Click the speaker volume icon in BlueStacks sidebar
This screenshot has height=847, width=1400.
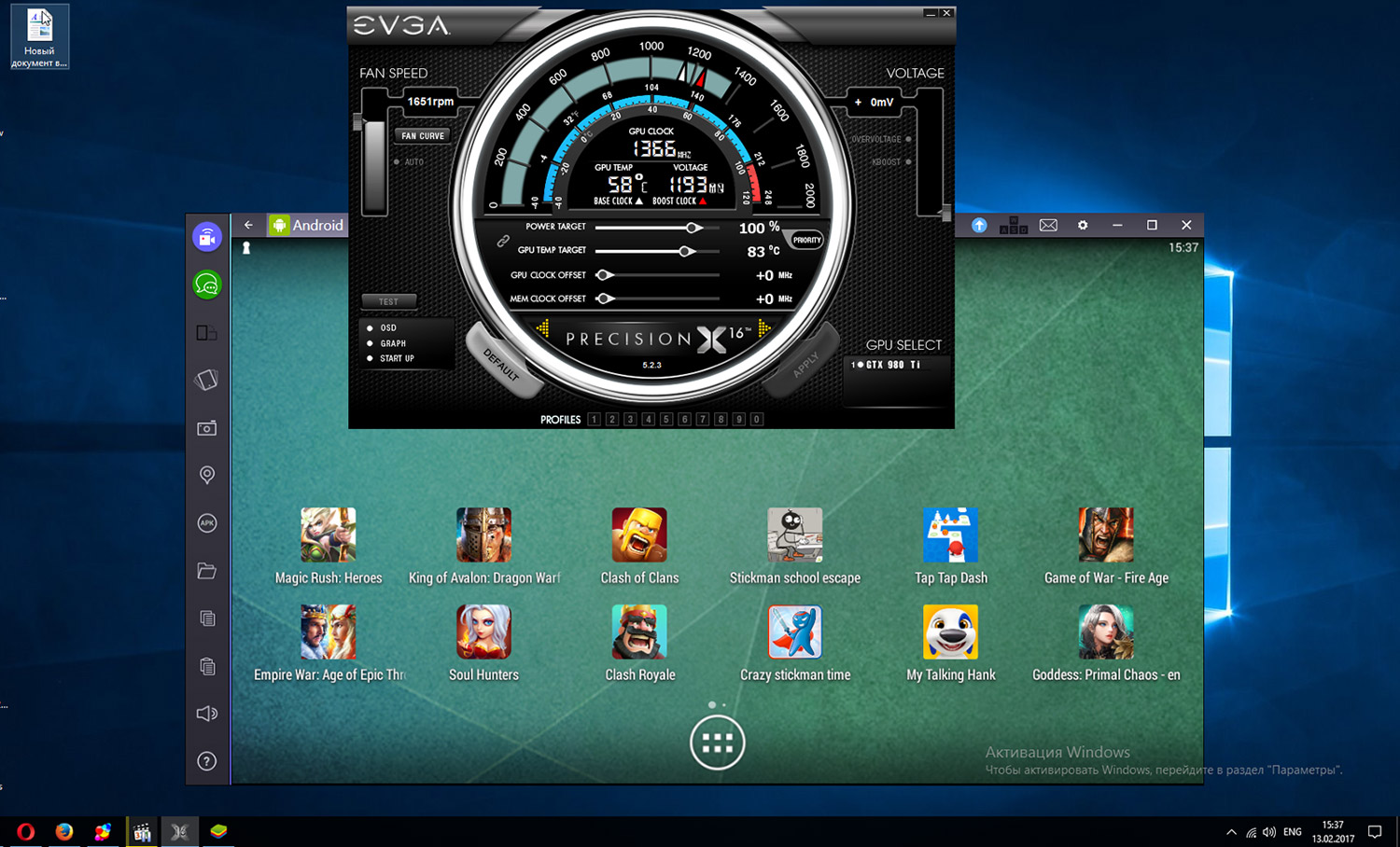click(207, 714)
